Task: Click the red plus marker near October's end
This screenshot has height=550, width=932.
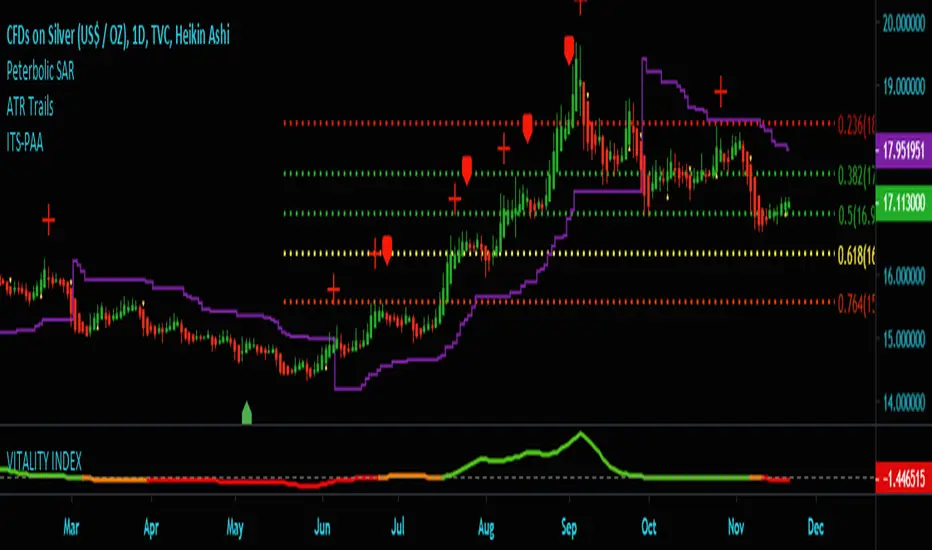Action: click(x=720, y=92)
